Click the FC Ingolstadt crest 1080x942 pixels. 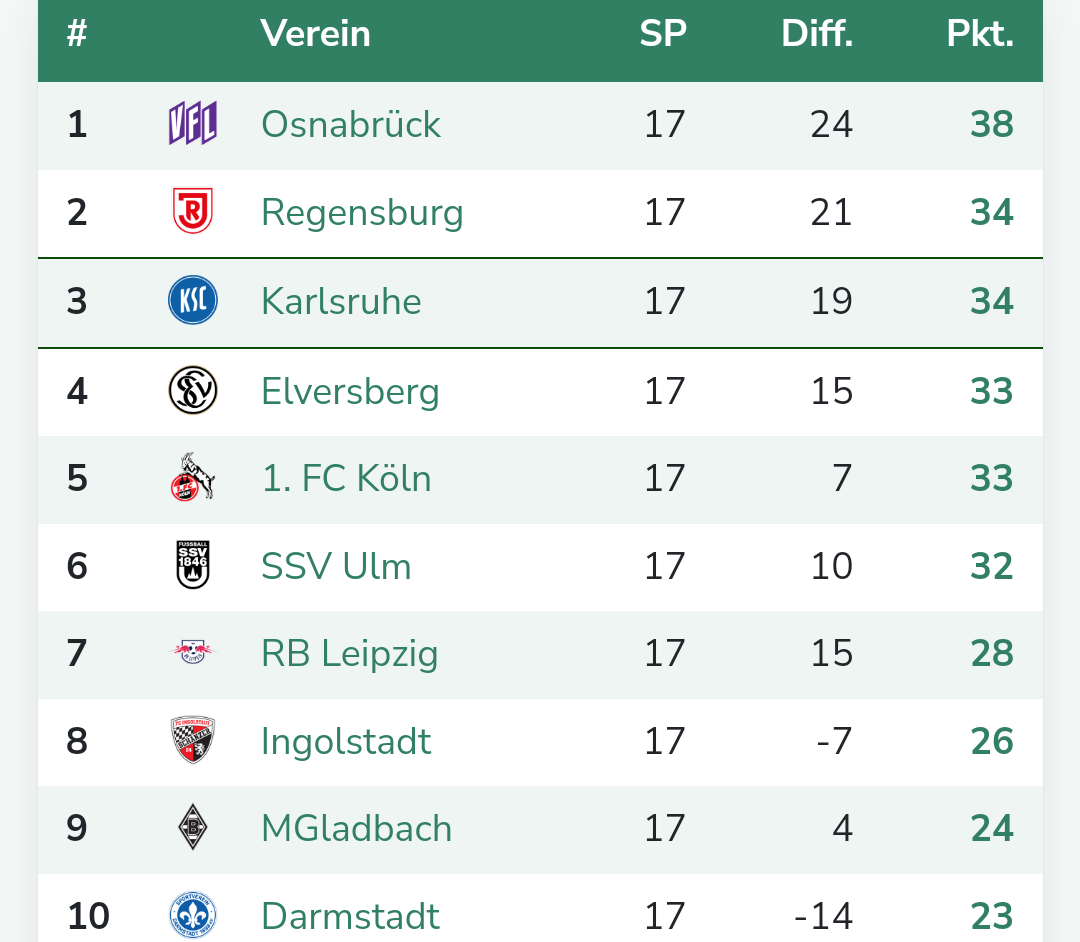[193, 741]
